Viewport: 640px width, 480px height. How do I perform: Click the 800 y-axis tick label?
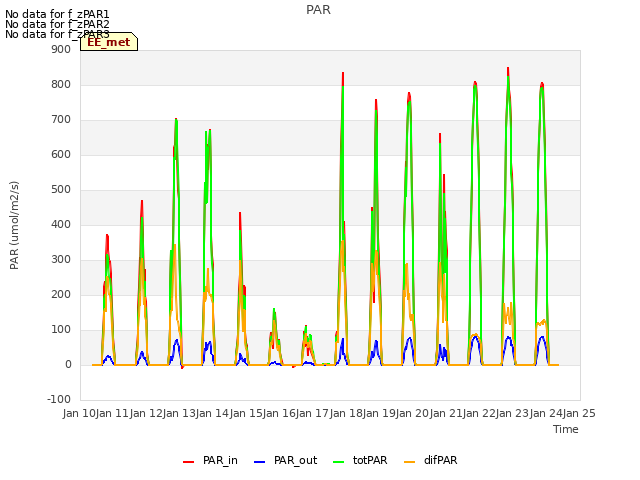point(61,85)
